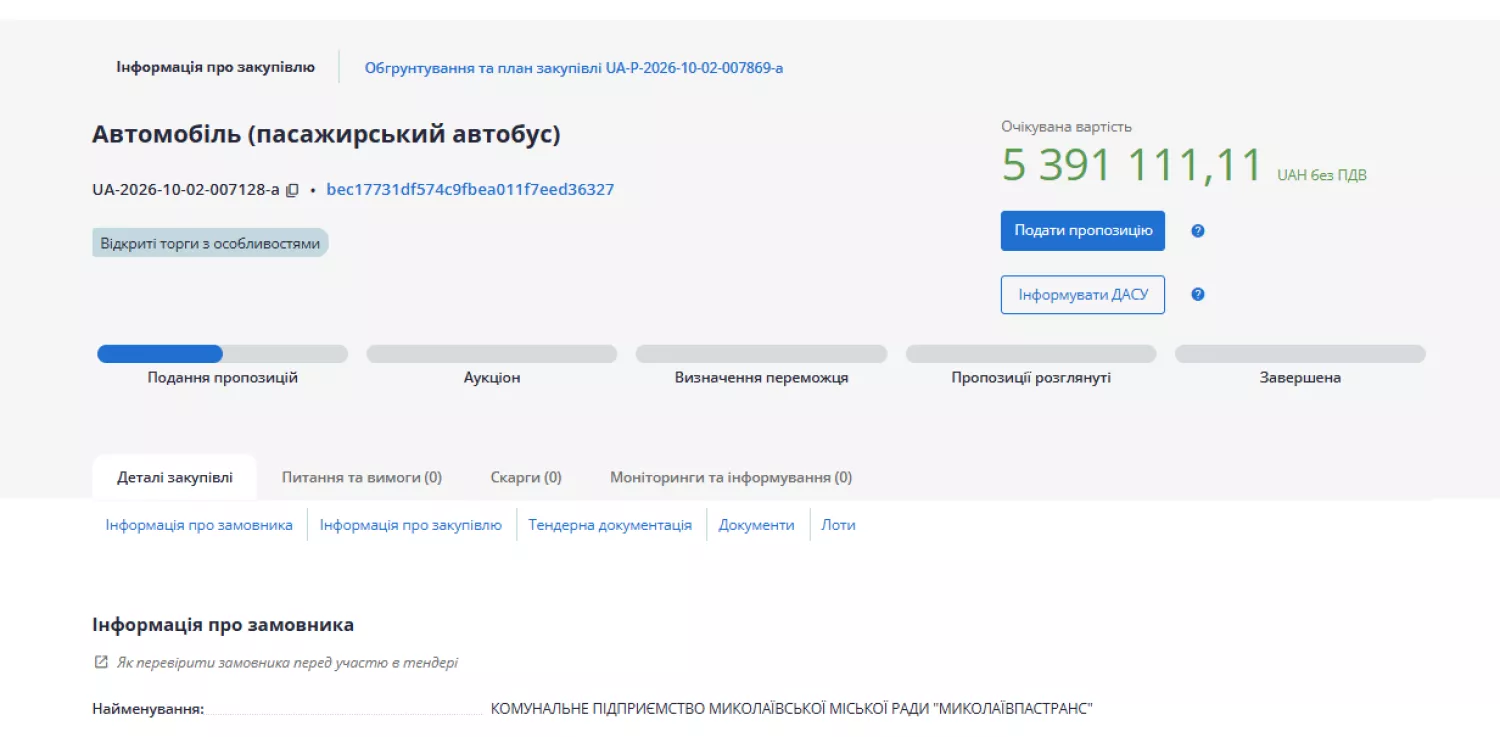The image size is (1500, 737).
Task: Click the Найменування field label
Action: (x=148, y=709)
